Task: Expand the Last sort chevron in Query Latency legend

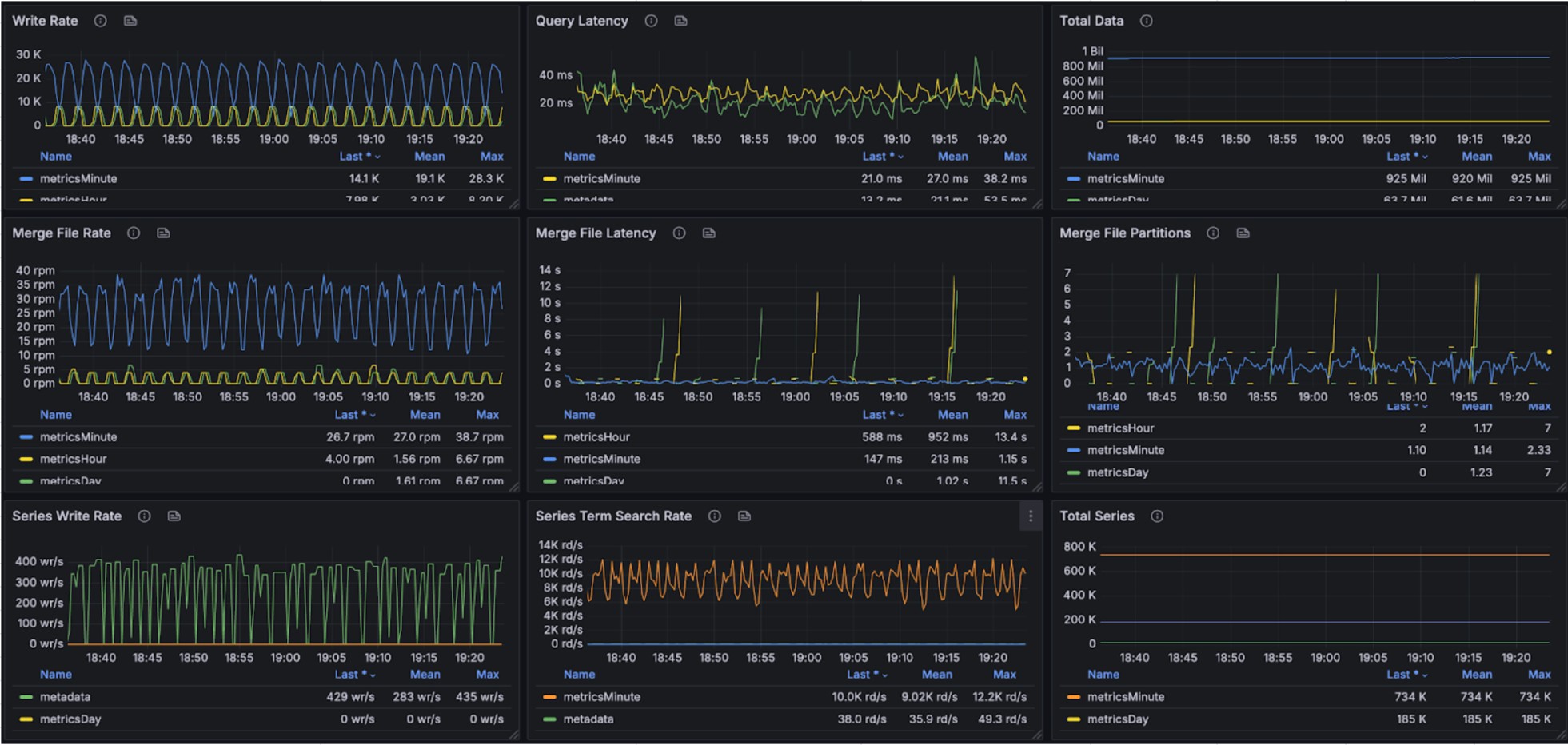Action: point(900,157)
